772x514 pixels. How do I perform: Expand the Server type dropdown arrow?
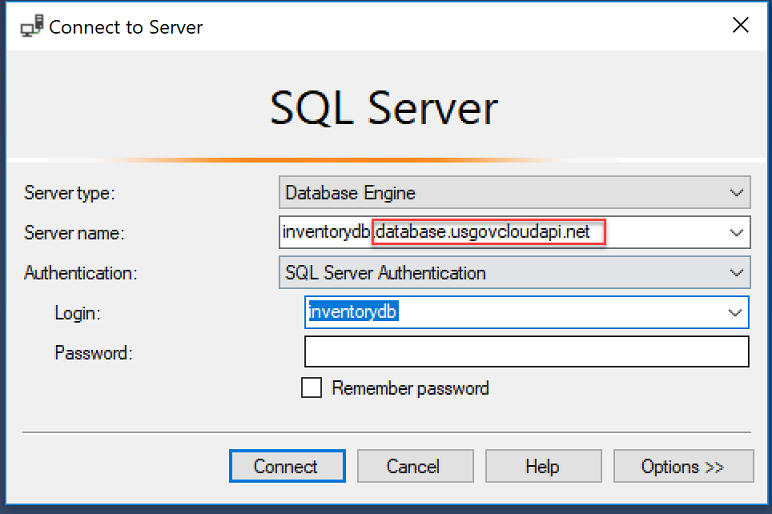coord(737,192)
